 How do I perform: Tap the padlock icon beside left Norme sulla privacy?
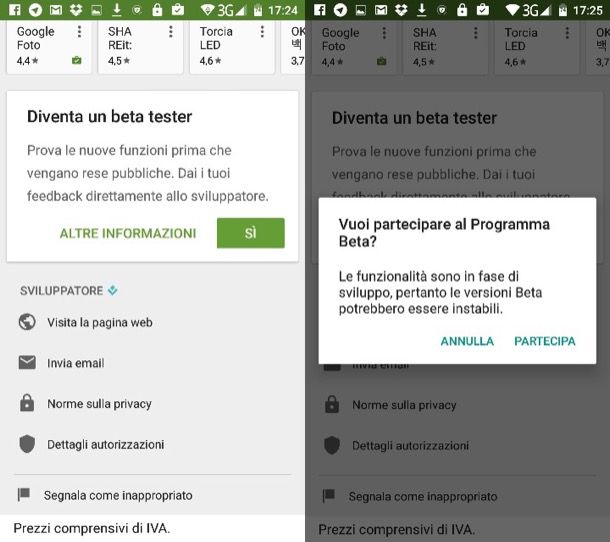[x=27, y=403]
